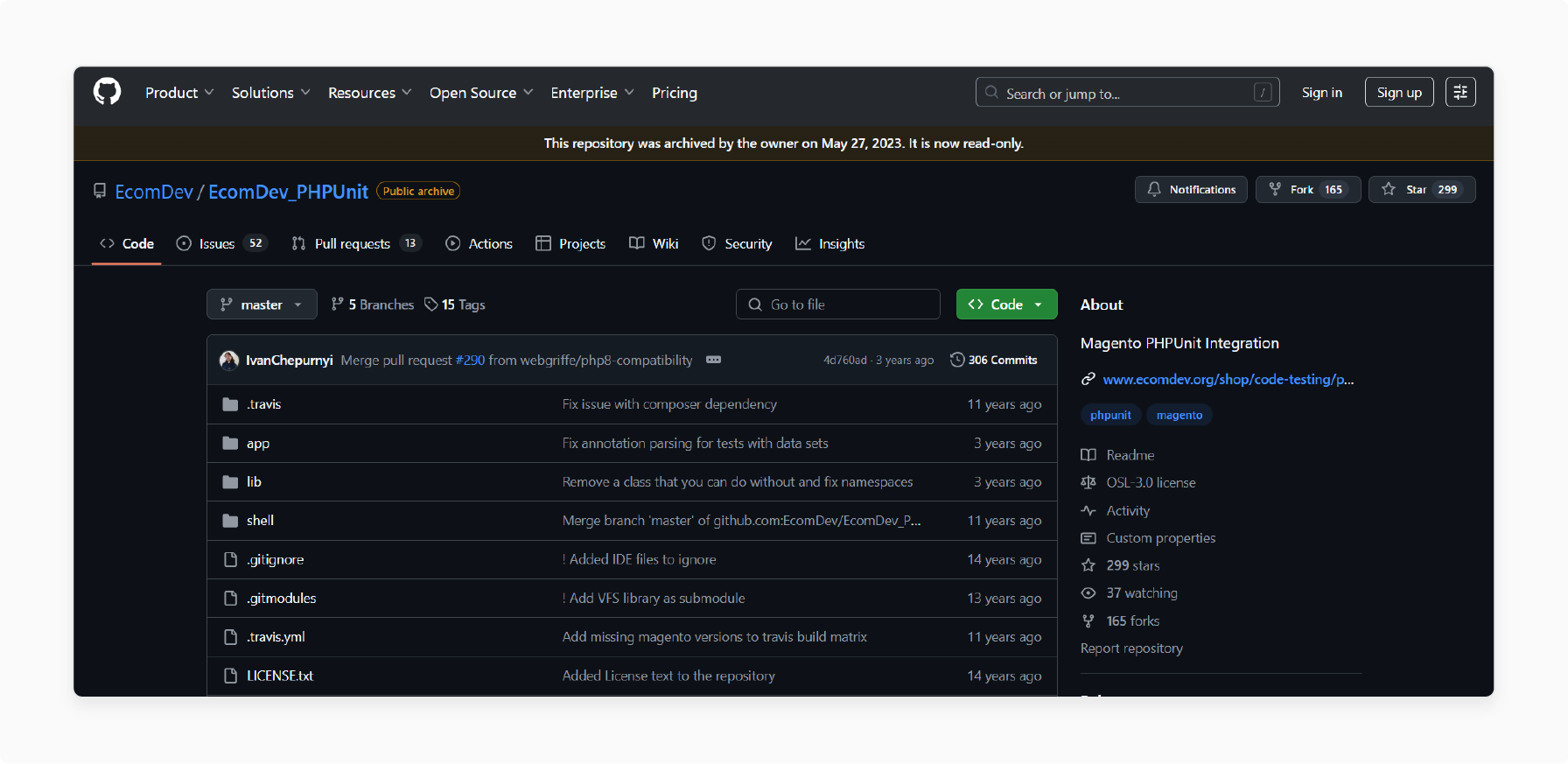1568x764 pixels.
Task: Open the Pull requests tab
Action: 355,244
